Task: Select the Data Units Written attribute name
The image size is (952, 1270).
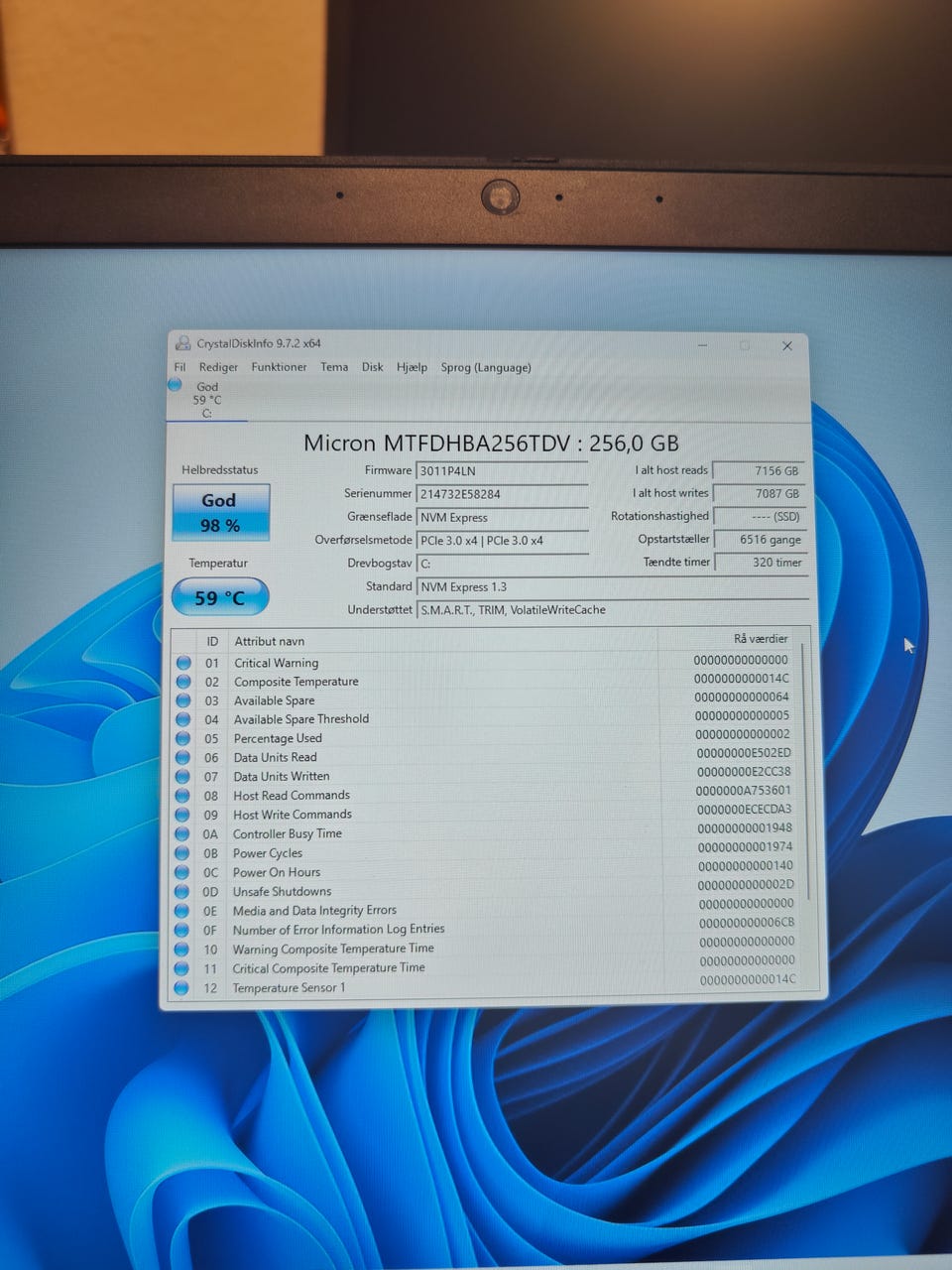Action: click(282, 776)
